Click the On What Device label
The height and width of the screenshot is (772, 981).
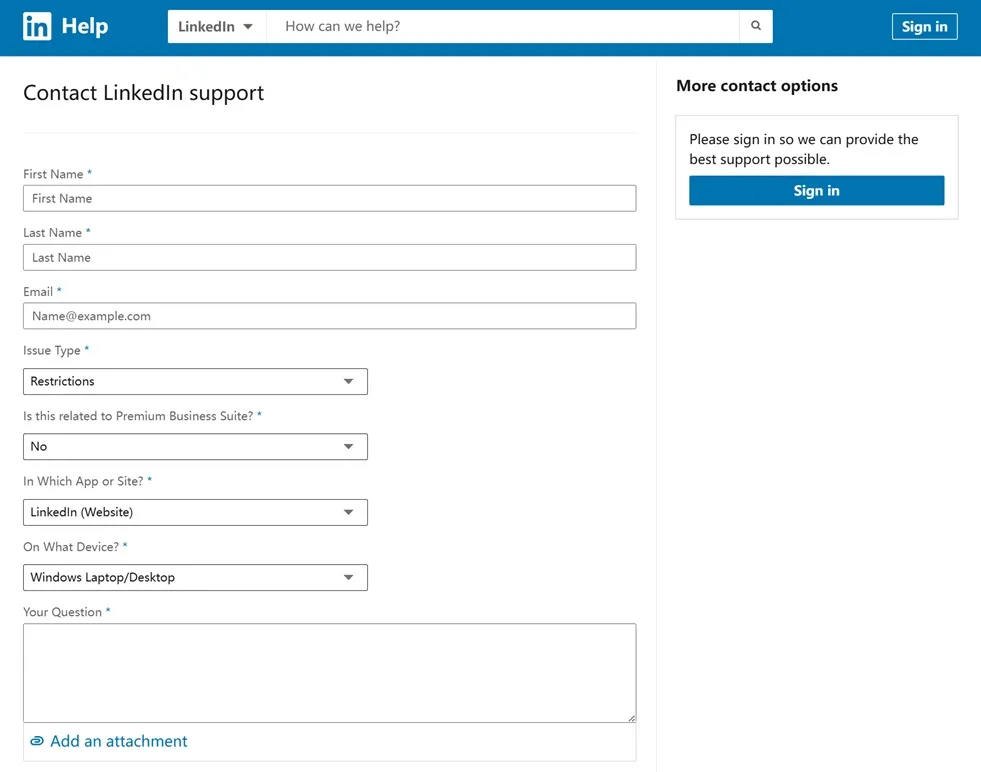pos(71,547)
